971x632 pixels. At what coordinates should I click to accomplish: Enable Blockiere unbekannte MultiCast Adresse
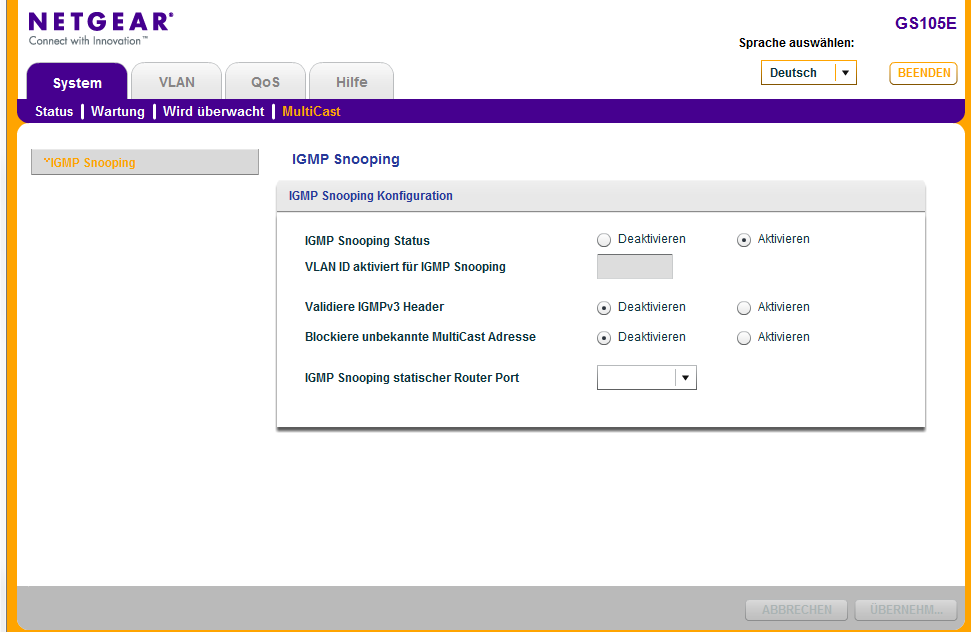click(x=744, y=338)
